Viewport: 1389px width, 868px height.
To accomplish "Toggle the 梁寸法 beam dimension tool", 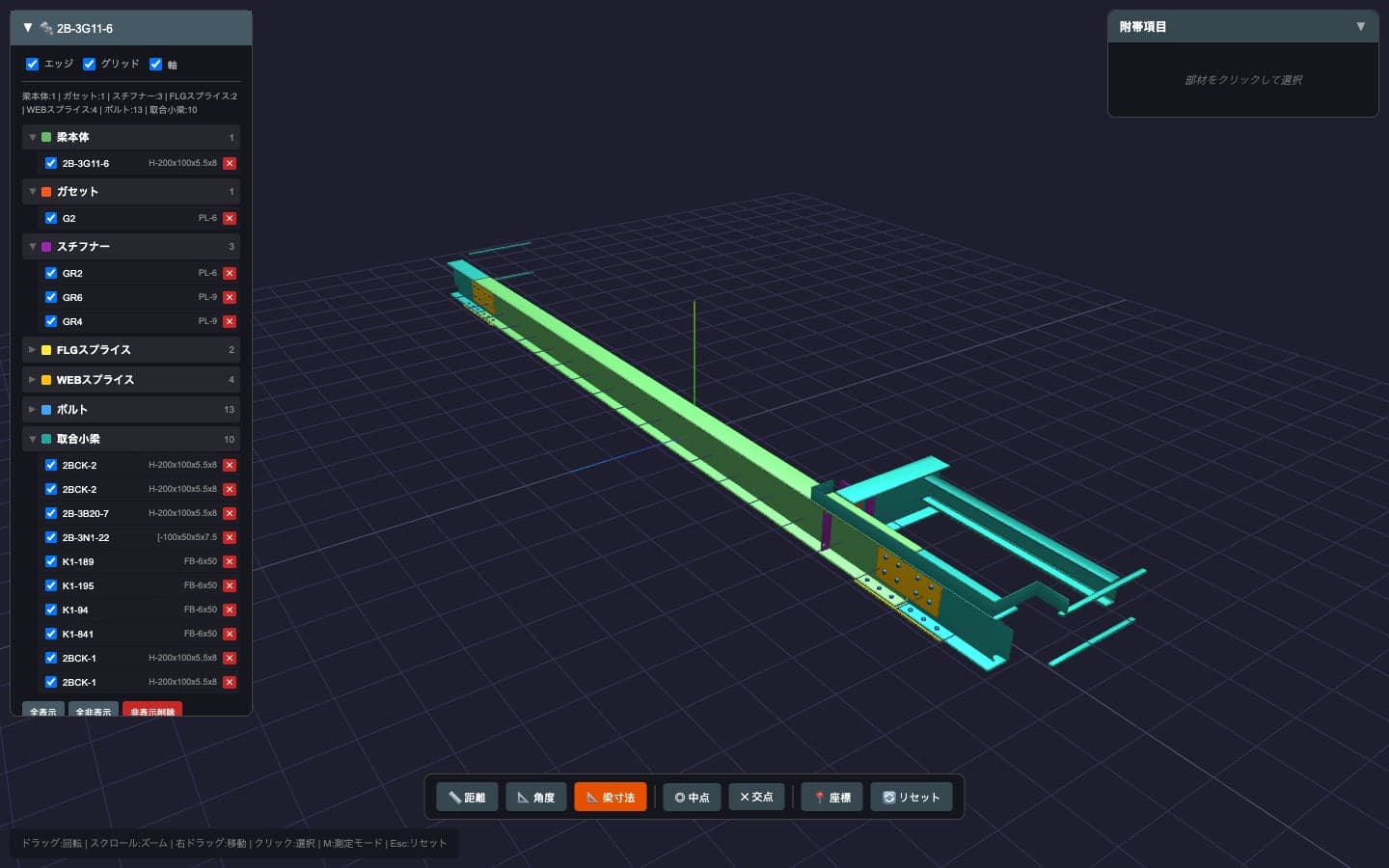I will (x=611, y=797).
